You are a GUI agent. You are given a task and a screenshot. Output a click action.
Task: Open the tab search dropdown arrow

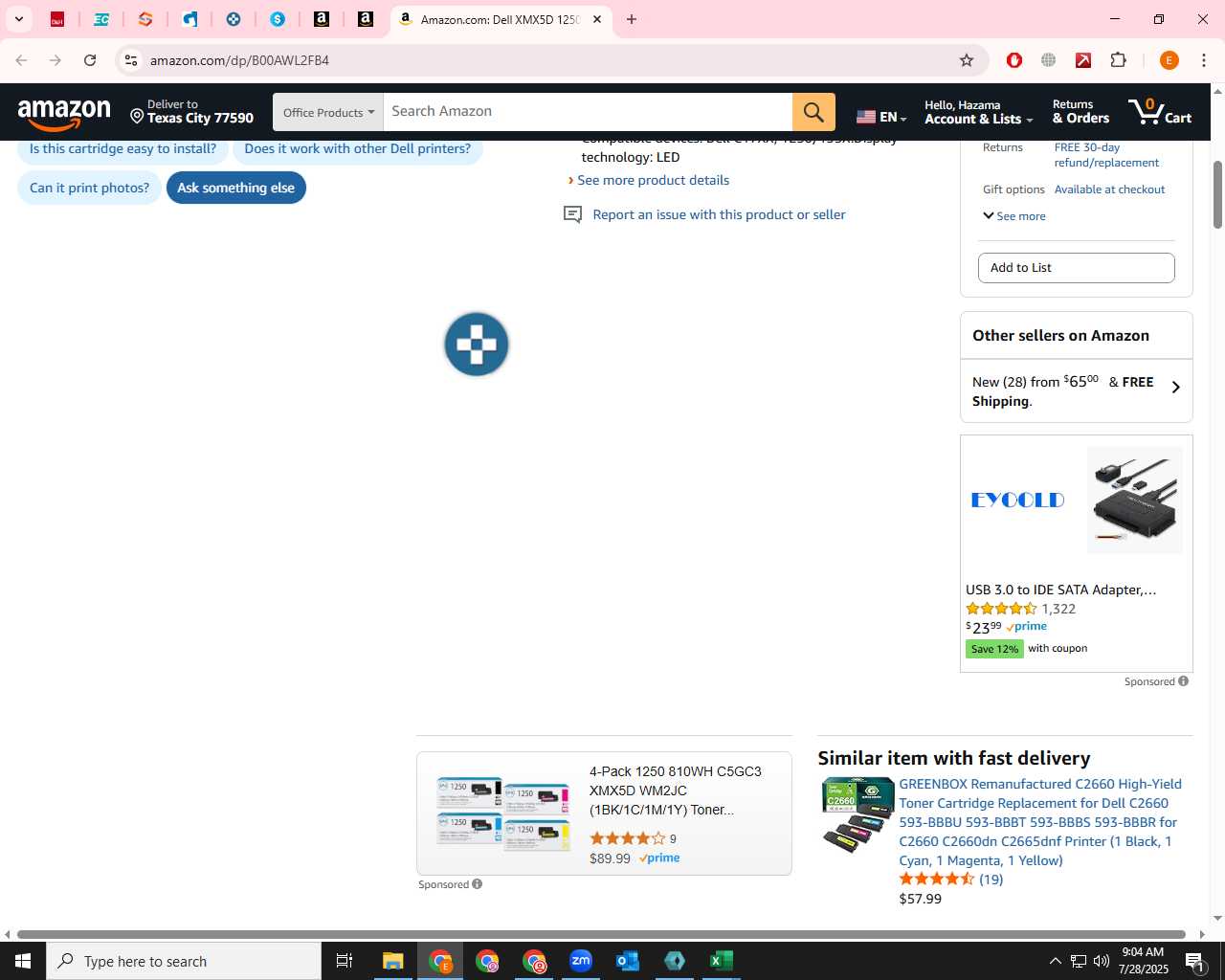click(x=18, y=19)
